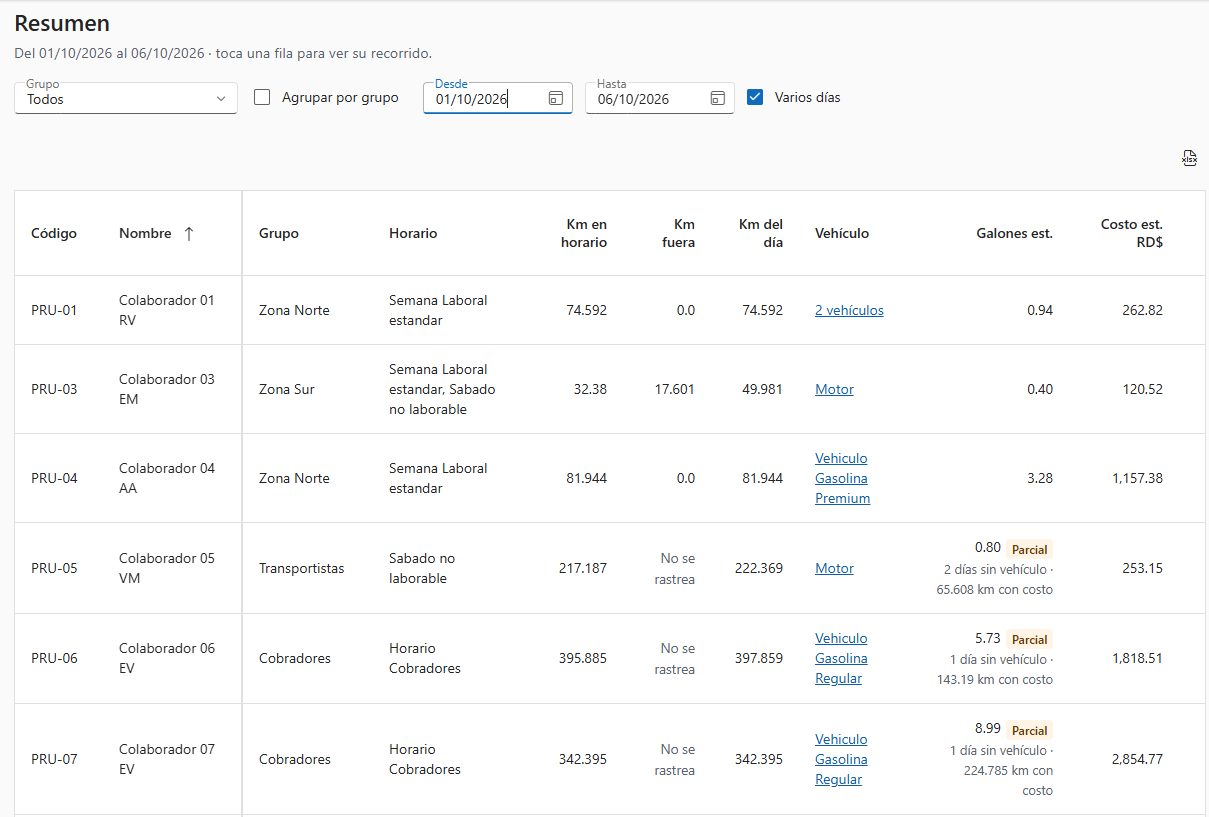
Task: Enable the Agrupar por grupo checkbox
Action: tap(262, 97)
